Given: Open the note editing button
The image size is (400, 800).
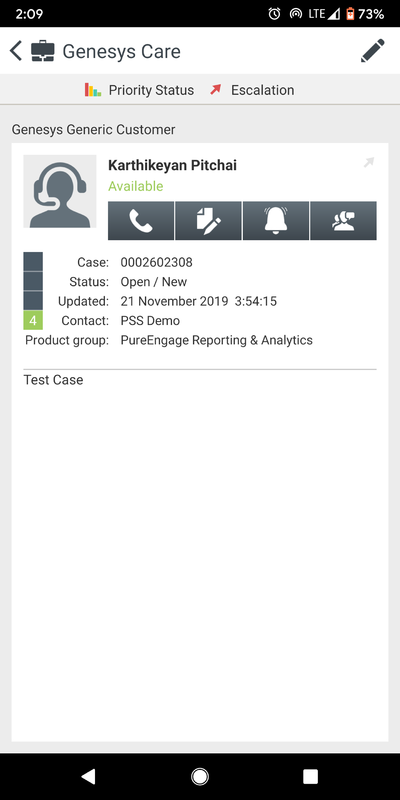Looking at the screenshot, I should (208, 220).
